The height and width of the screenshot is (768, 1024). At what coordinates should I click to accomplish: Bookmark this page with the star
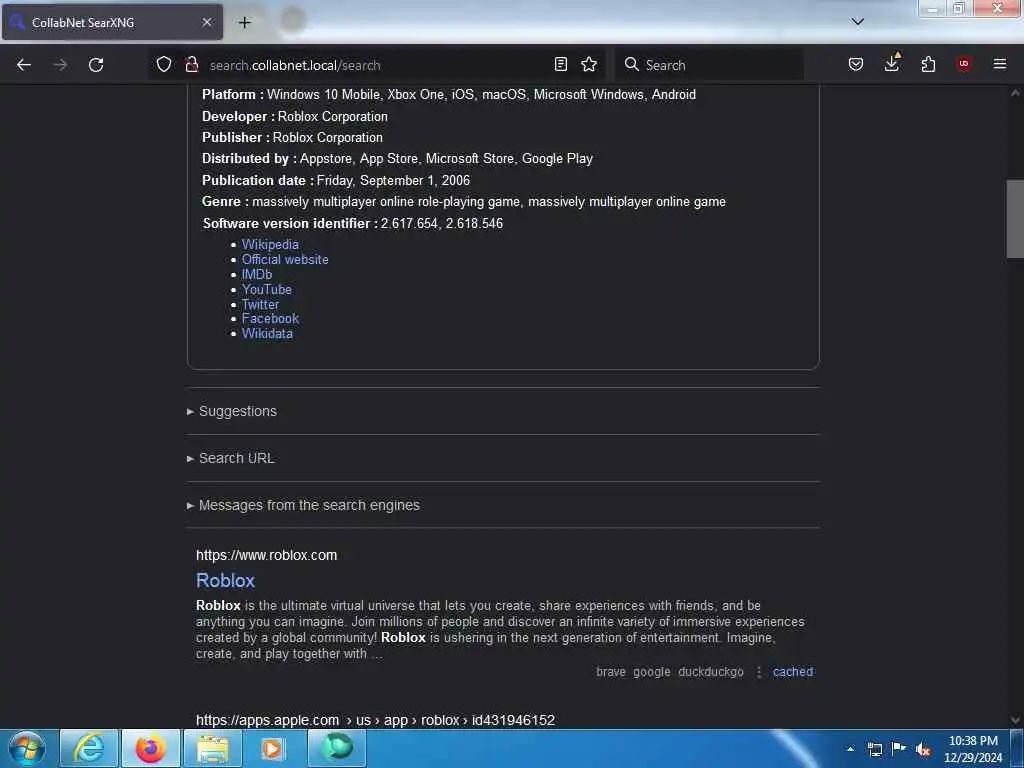(589, 64)
